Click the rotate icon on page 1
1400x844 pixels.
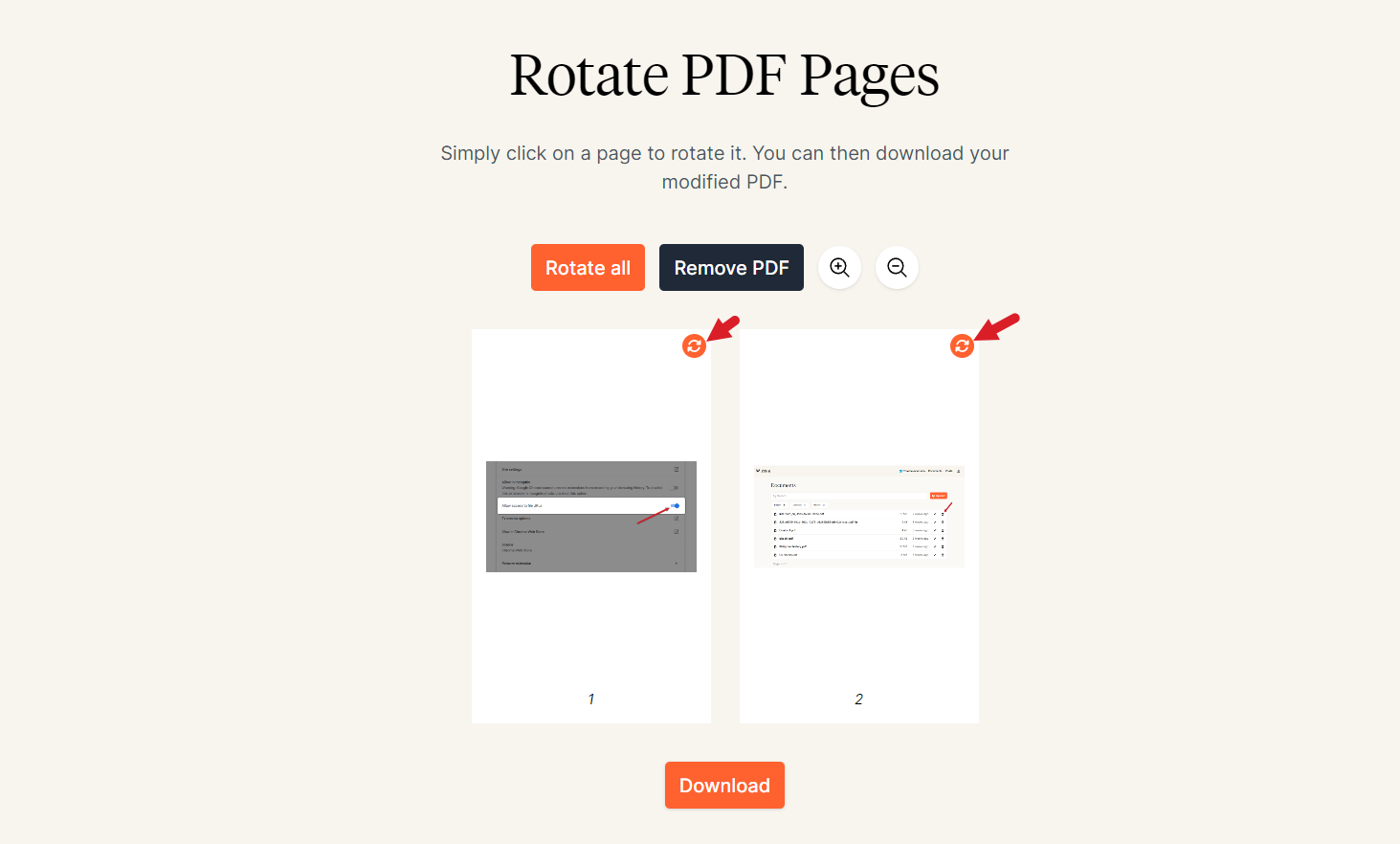point(694,346)
